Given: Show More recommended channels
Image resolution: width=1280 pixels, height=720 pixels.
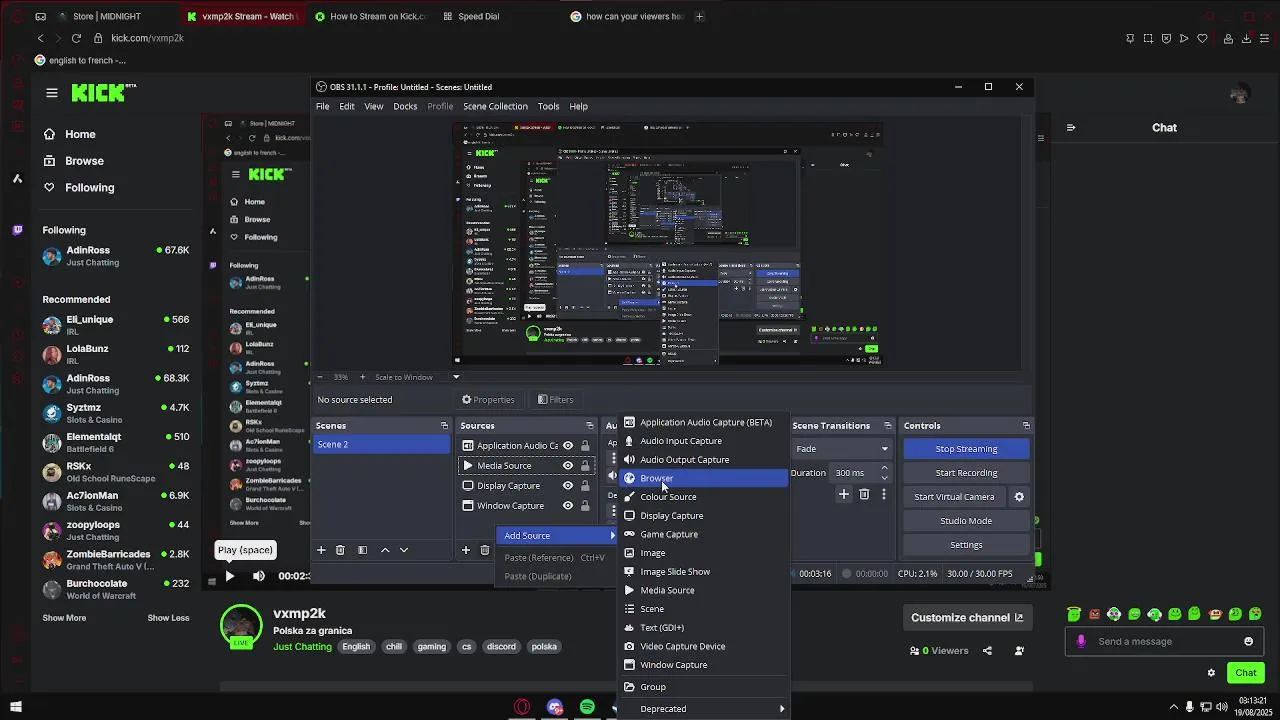Looking at the screenshot, I should tap(64, 618).
